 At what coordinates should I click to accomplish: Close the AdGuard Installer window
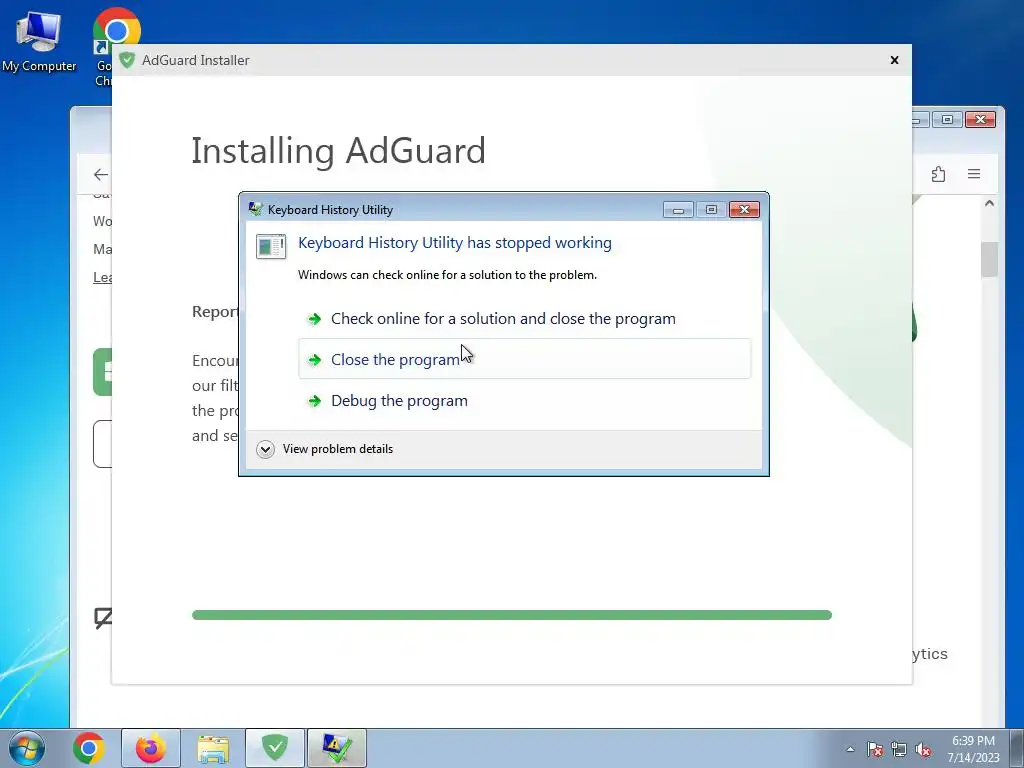coord(894,60)
